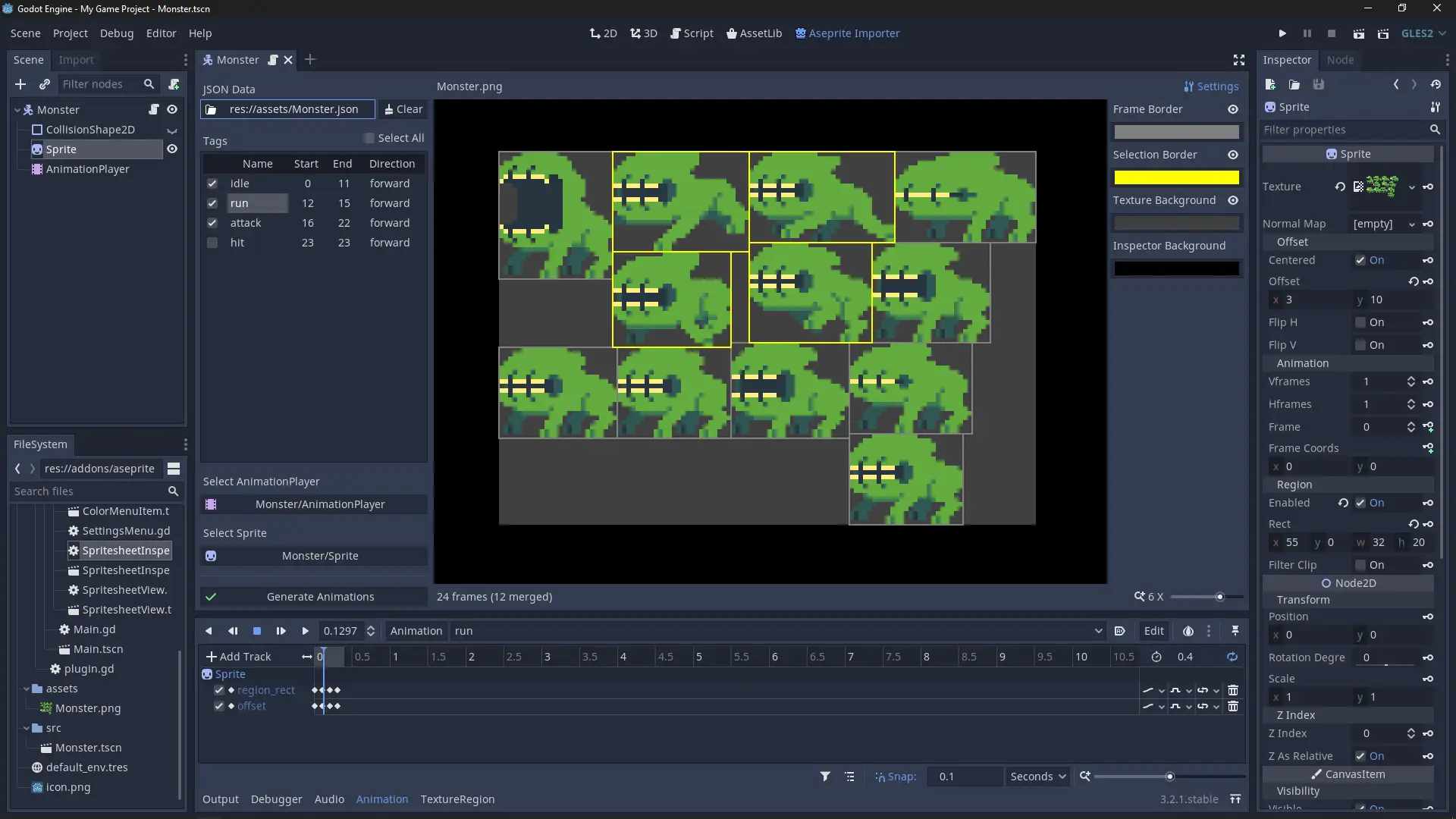Uncheck the run tag

click(x=212, y=203)
